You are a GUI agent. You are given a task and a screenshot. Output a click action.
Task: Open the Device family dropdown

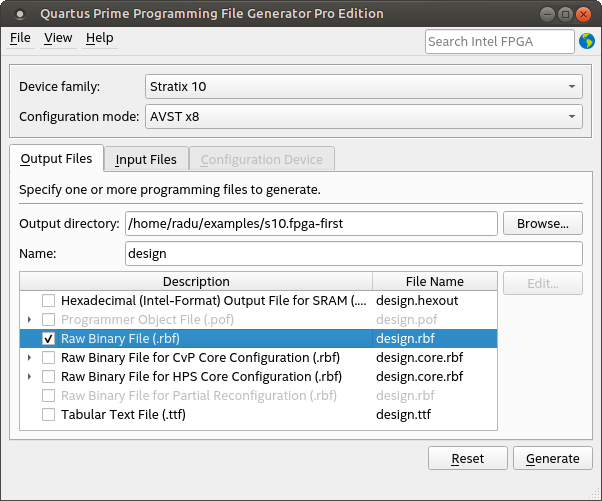coord(363,86)
